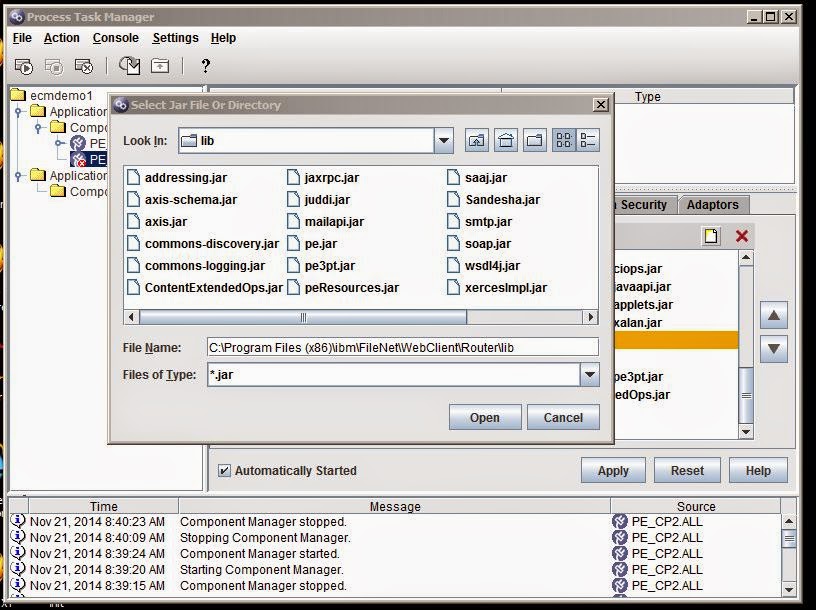
Task: Click the Open button in the jar dialog
Action: coord(484,417)
